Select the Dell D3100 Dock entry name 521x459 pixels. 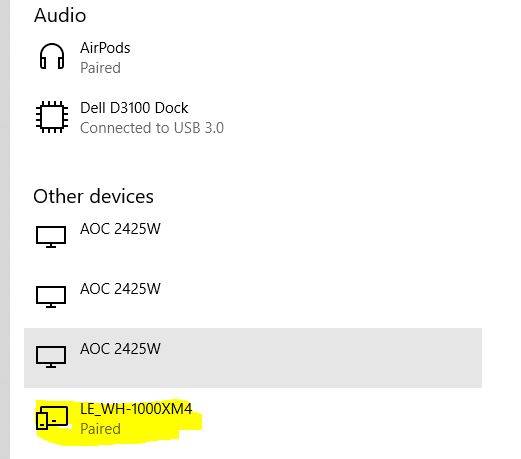(x=134, y=108)
